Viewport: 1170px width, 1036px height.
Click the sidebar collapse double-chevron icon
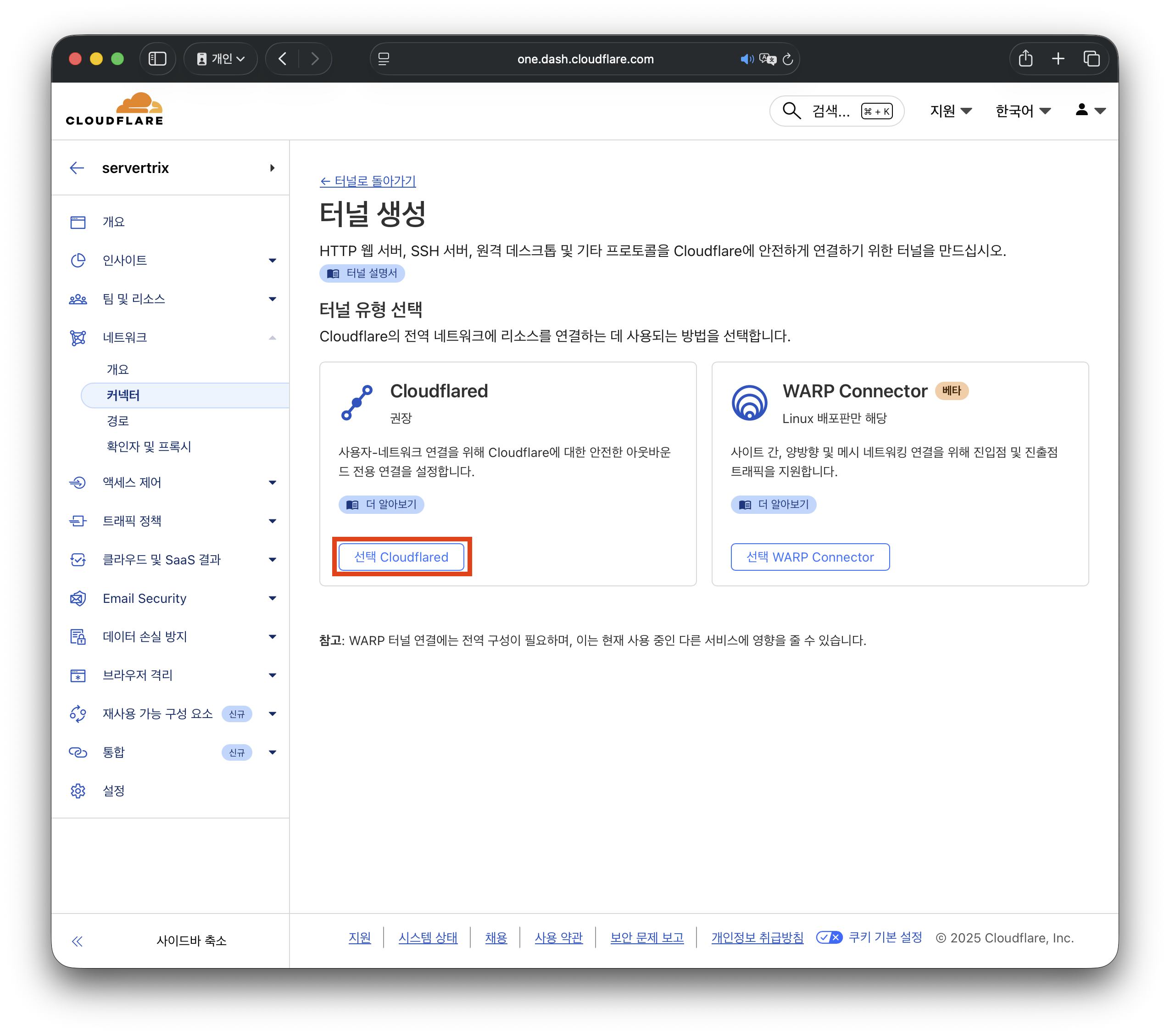pos(77,941)
